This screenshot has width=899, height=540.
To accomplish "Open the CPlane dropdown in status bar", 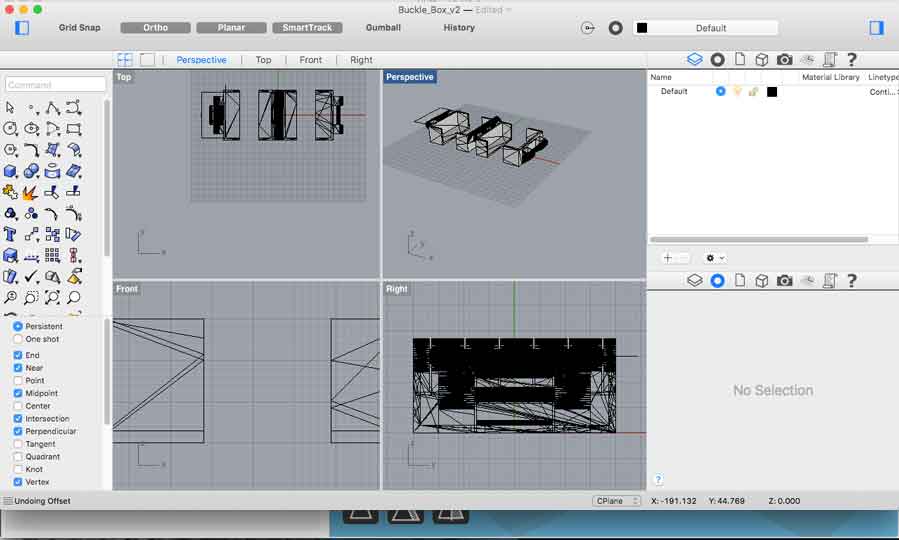I will coord(616,500).
